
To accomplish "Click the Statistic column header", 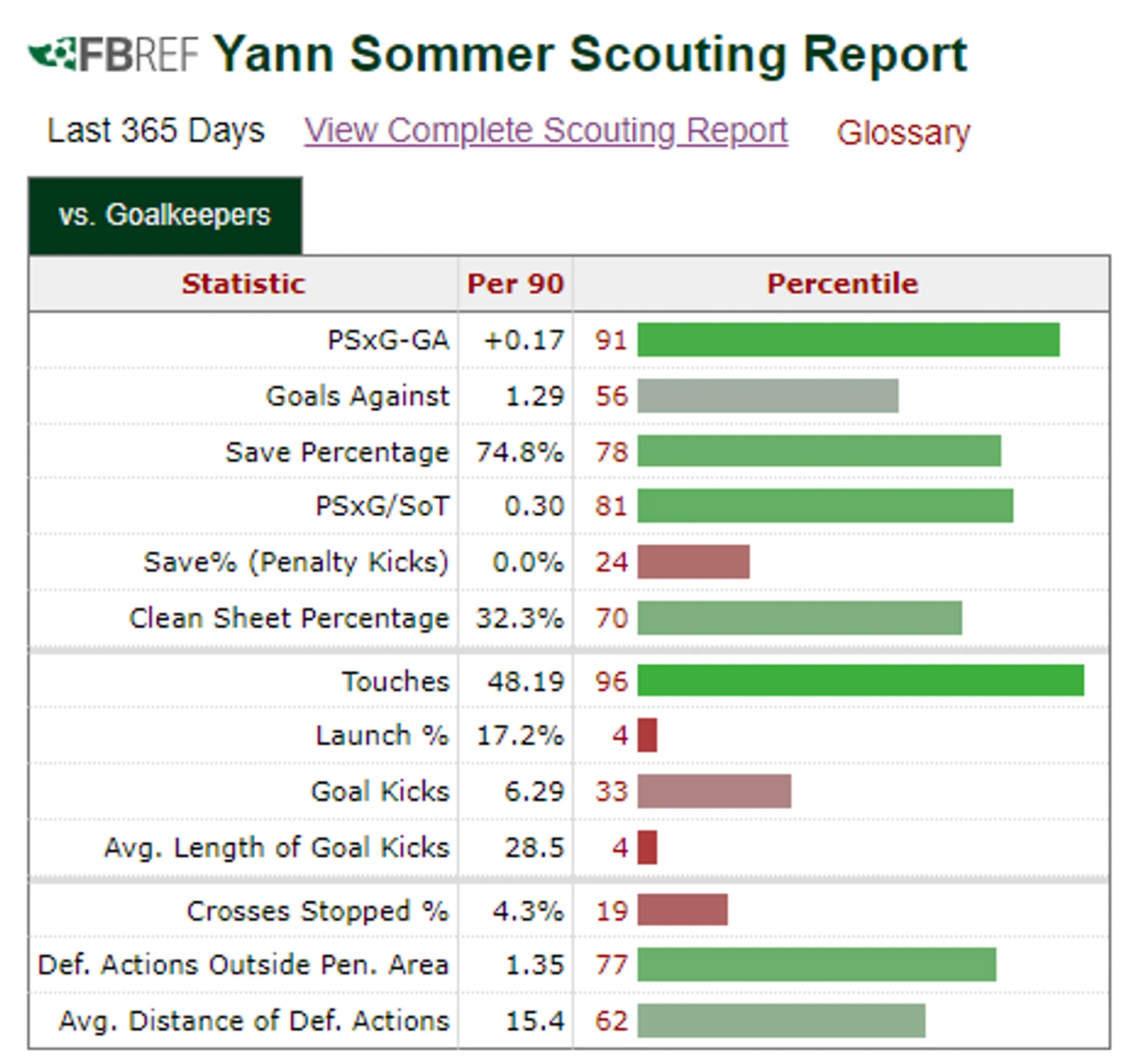I will 243,284.
